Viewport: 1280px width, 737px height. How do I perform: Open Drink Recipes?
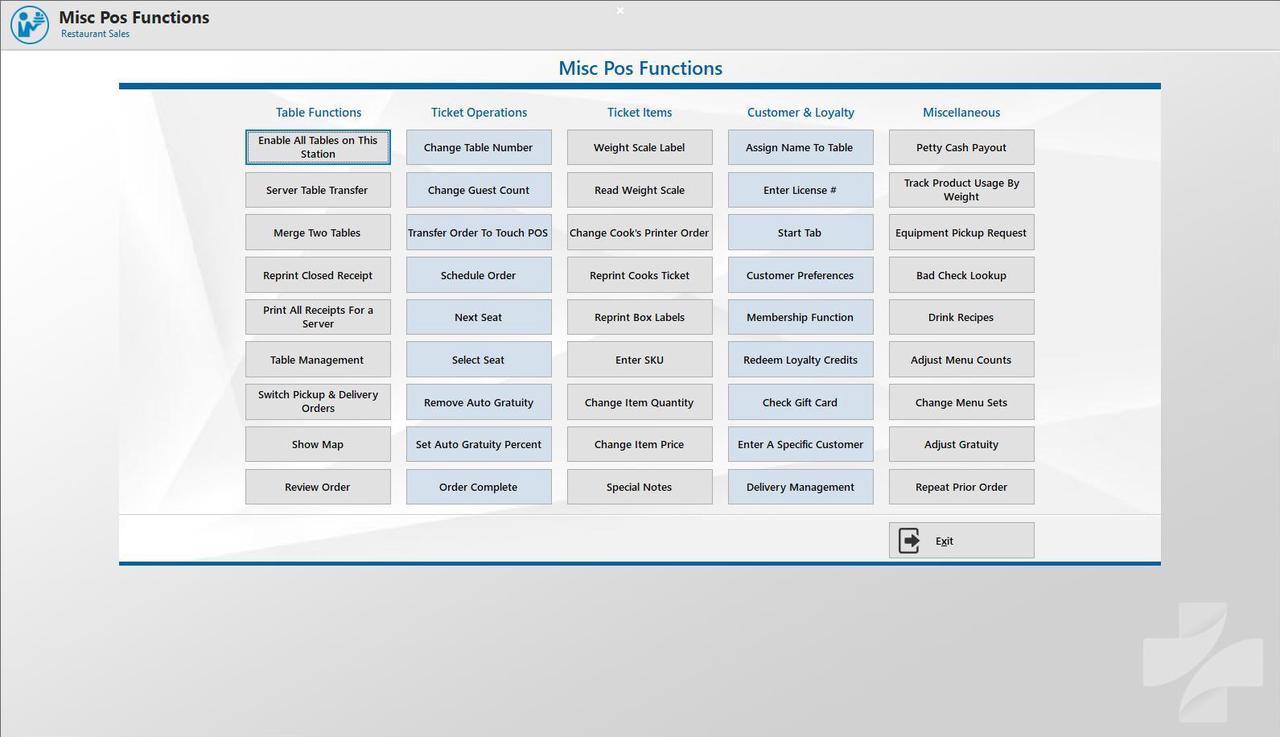tap(962, 317)
